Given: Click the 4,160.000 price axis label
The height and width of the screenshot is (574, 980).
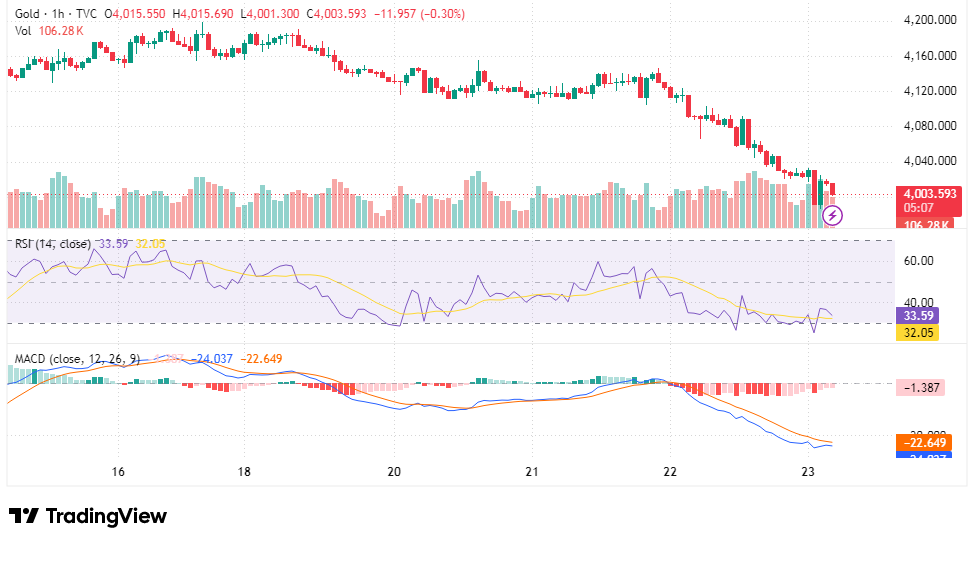Looking at the screenshot, I should click(930, 56).
